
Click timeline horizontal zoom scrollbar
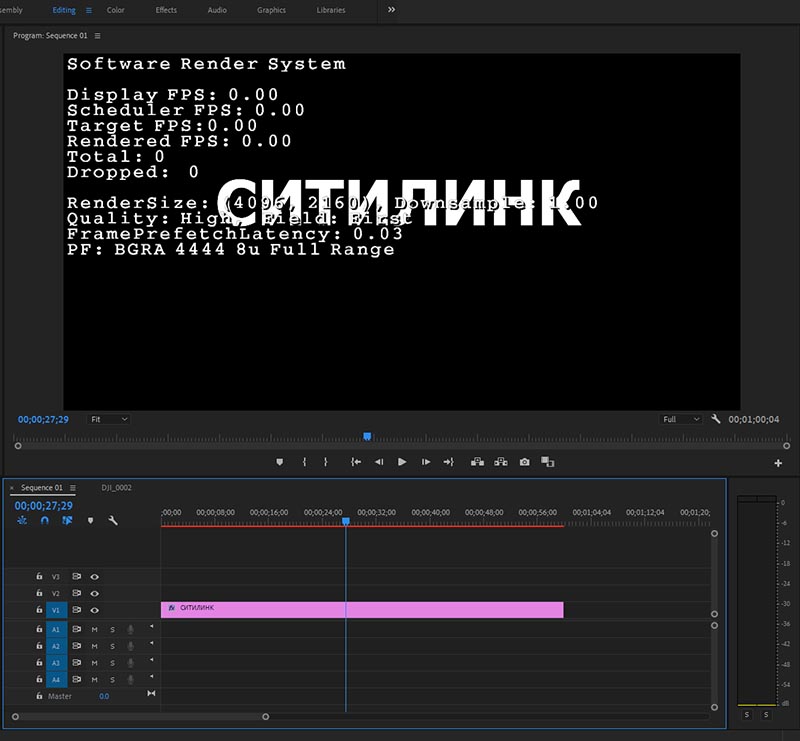[140, 717]
